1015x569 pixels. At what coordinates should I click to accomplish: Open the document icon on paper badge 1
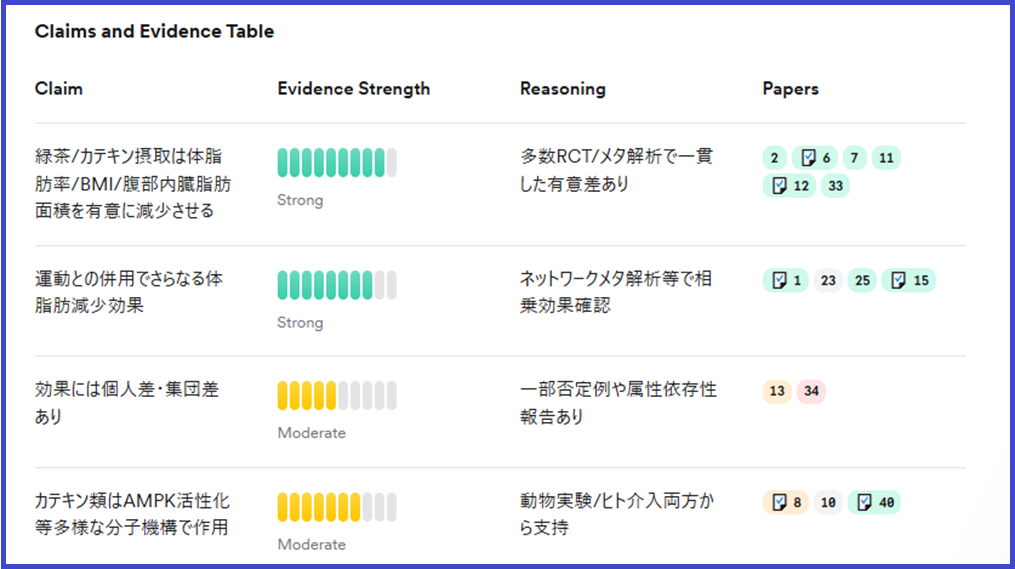click(x=779, y=281)
